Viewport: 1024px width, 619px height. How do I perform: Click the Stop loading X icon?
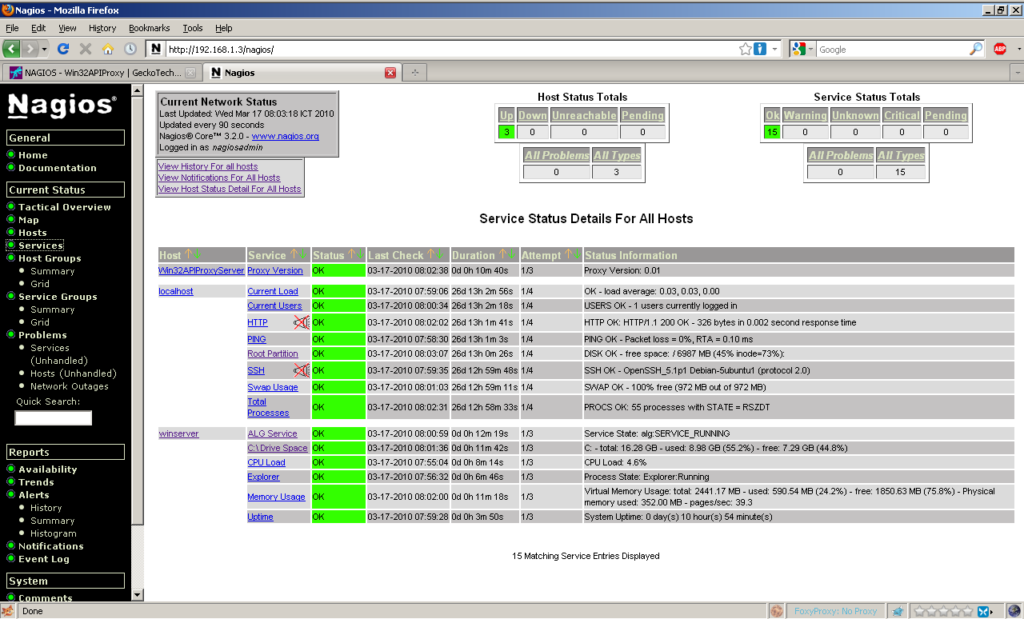[86, 49]
